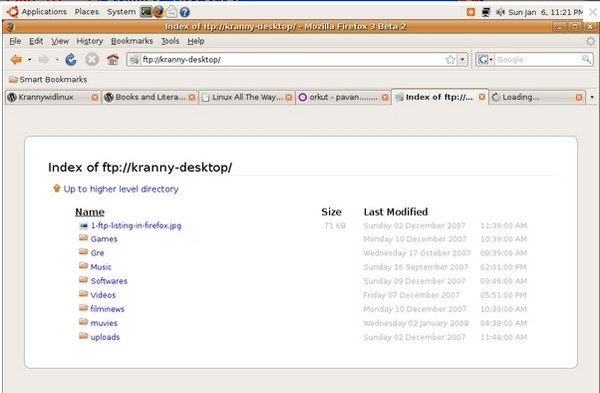Open the Home page icon

(x=113, y=60)
